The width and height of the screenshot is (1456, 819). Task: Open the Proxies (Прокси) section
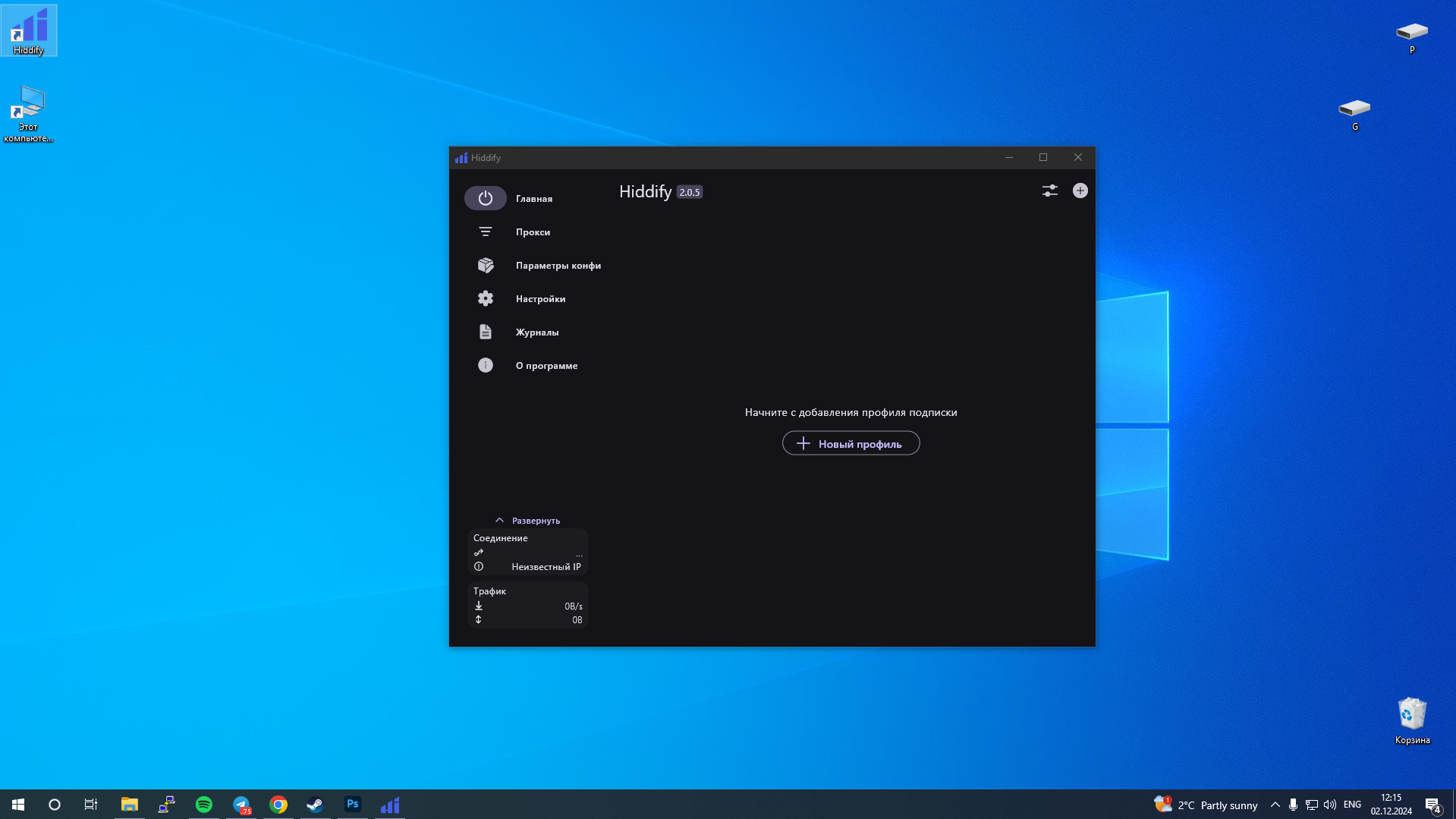click(x=532, y=232)
